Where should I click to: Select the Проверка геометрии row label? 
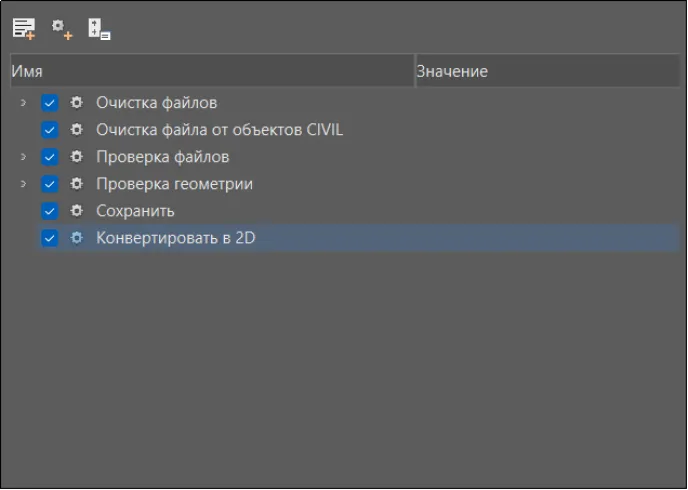tap(174, 184)
